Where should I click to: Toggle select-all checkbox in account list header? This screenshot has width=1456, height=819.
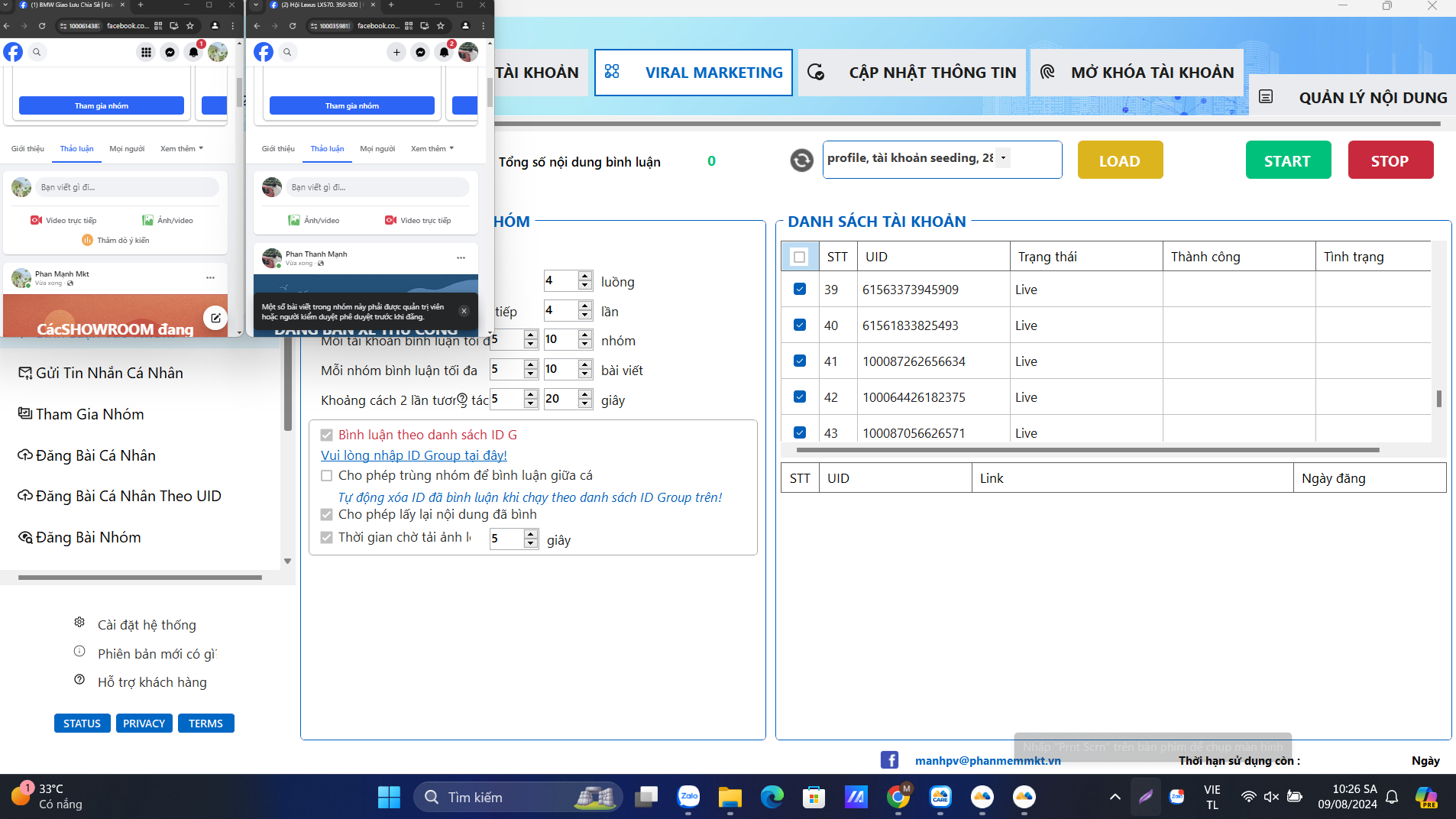(800, 257)
